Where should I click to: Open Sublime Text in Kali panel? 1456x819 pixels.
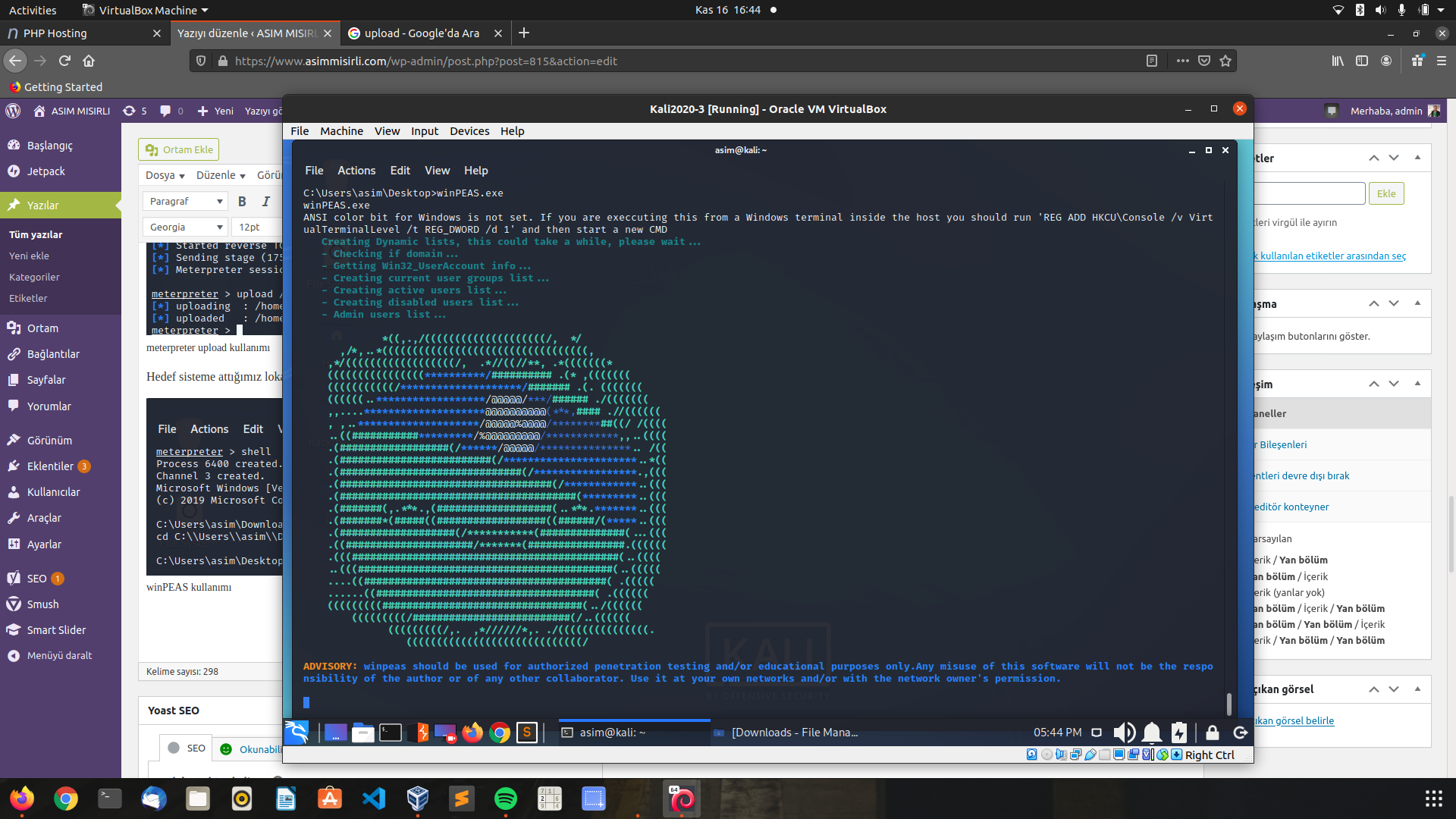point(527,733)
